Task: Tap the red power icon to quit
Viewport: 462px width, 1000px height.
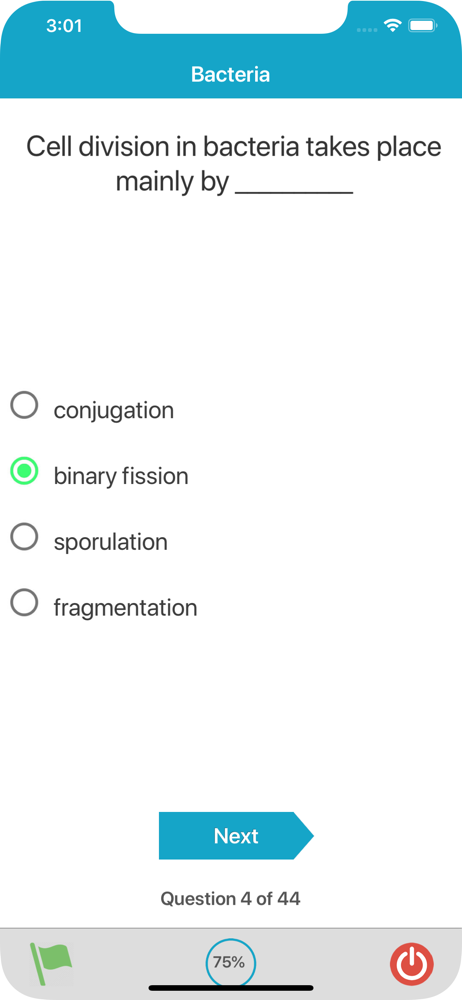Action: pyautogui.click(x=412, y=963)
